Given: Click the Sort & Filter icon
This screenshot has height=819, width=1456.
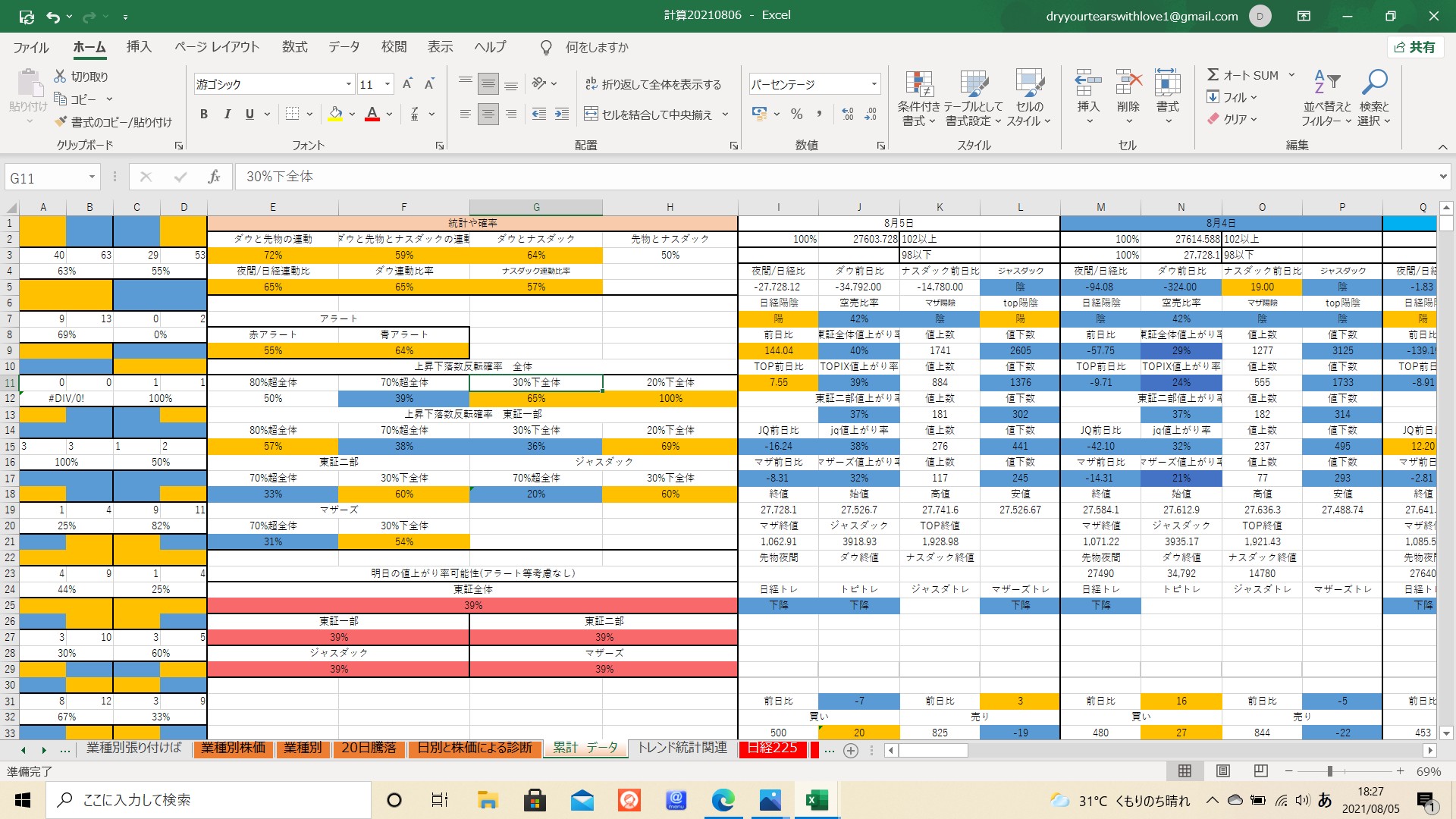Looking at the screenshot, I should pyautogui.click(x=1327, y=99).
